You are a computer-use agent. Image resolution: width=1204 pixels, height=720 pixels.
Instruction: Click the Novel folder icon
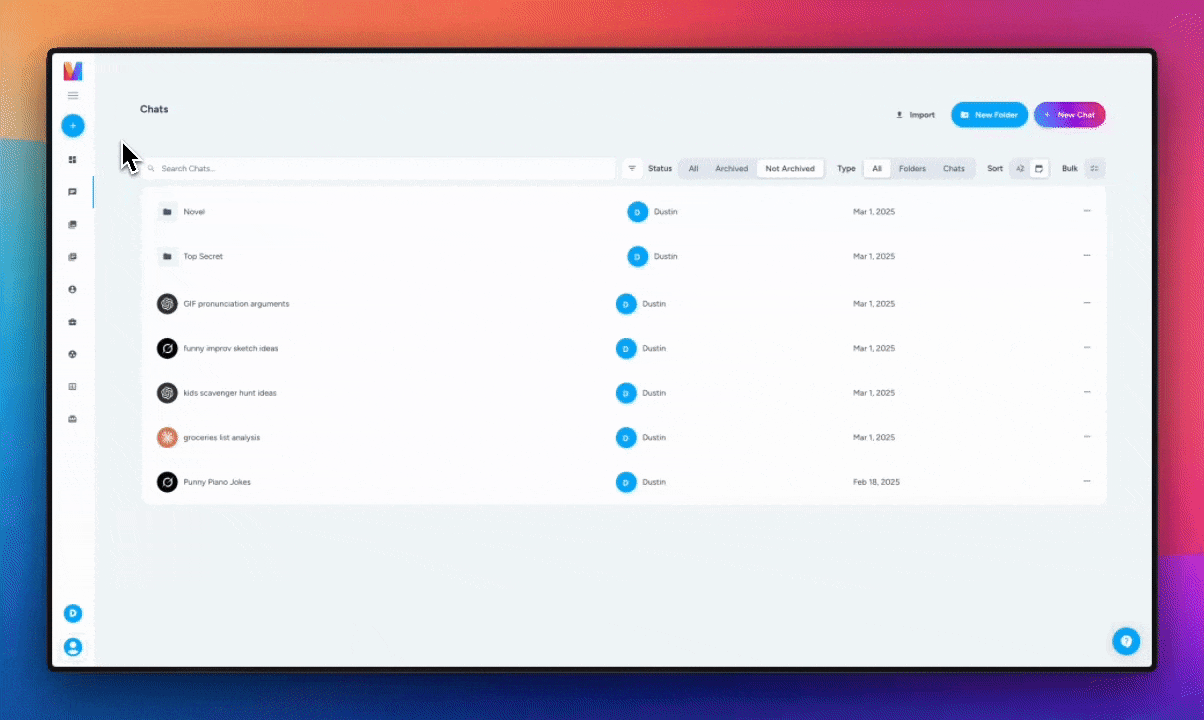tap(167, 212)
